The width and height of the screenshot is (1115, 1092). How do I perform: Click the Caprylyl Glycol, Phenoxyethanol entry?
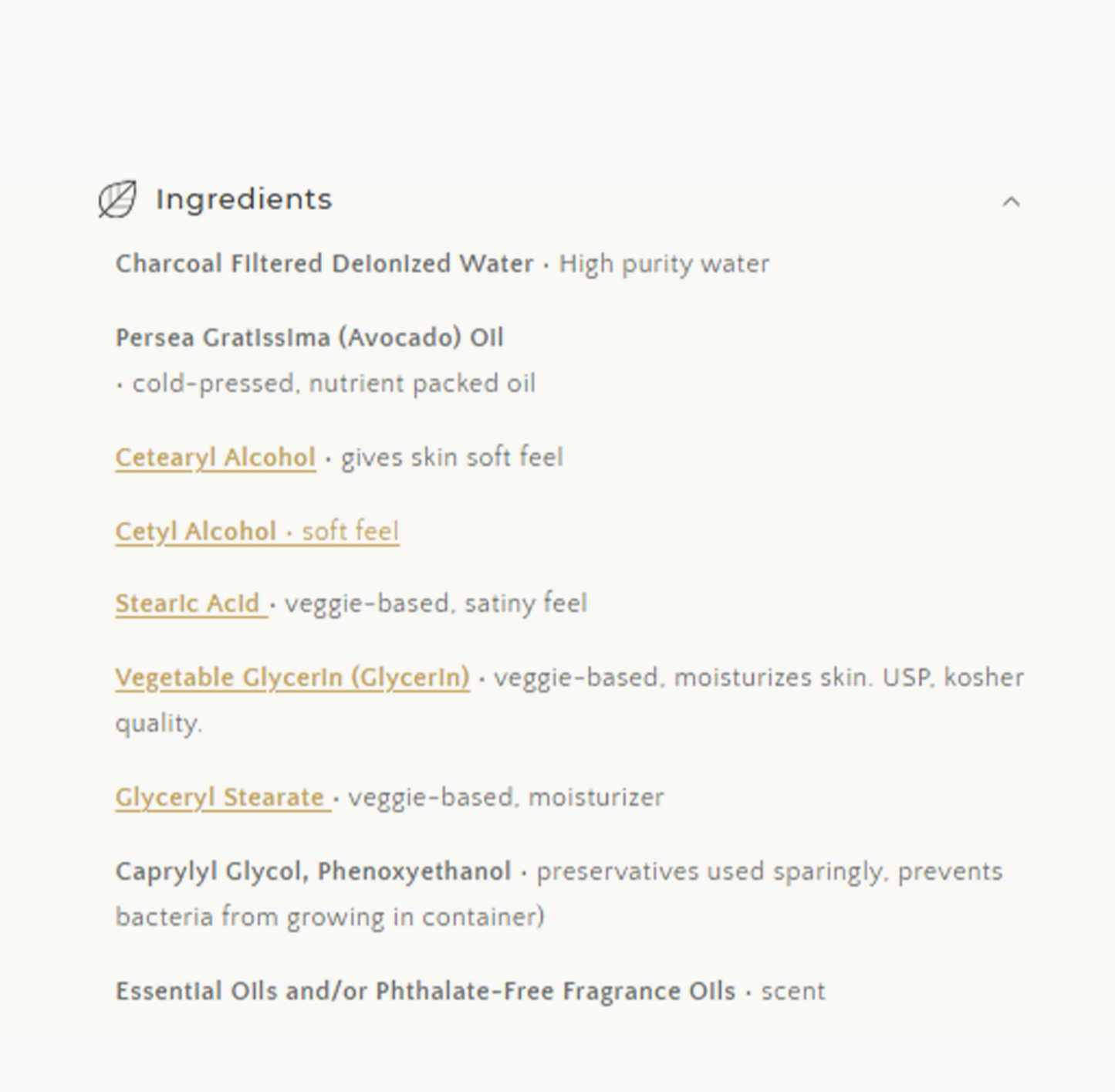(x=313, y=871)
